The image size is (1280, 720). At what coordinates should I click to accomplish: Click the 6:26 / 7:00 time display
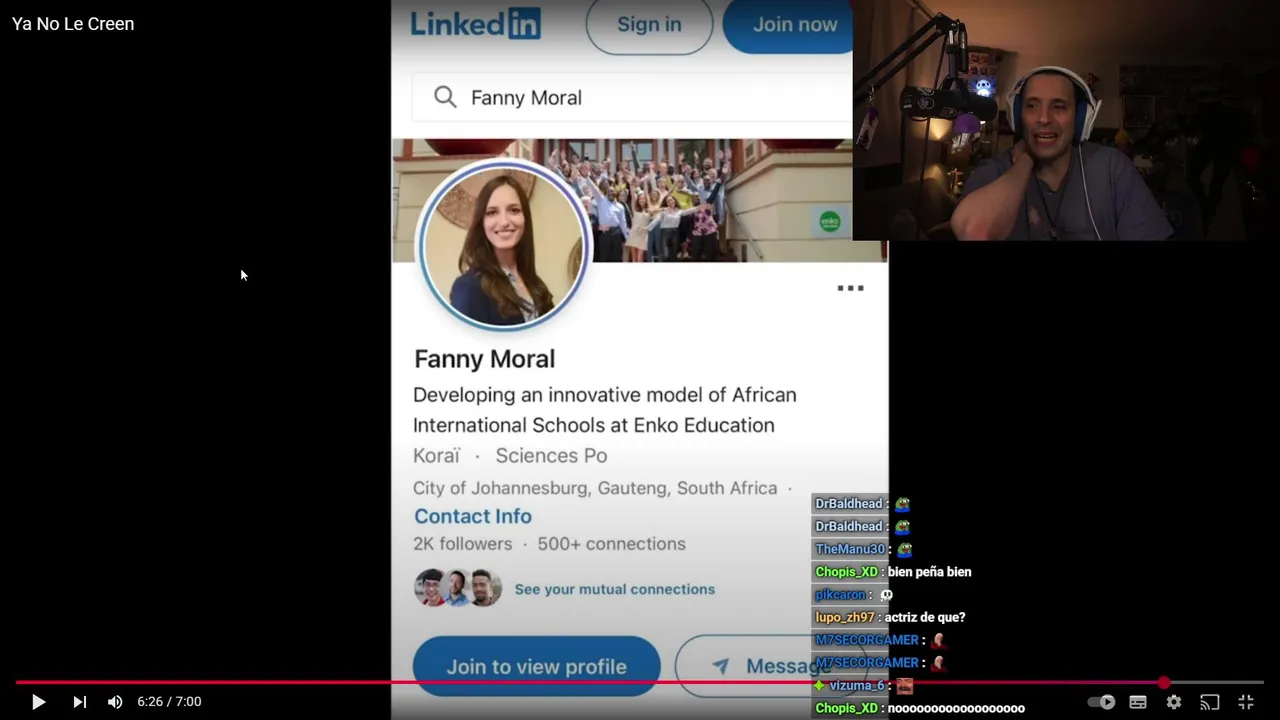click(169, 702)
